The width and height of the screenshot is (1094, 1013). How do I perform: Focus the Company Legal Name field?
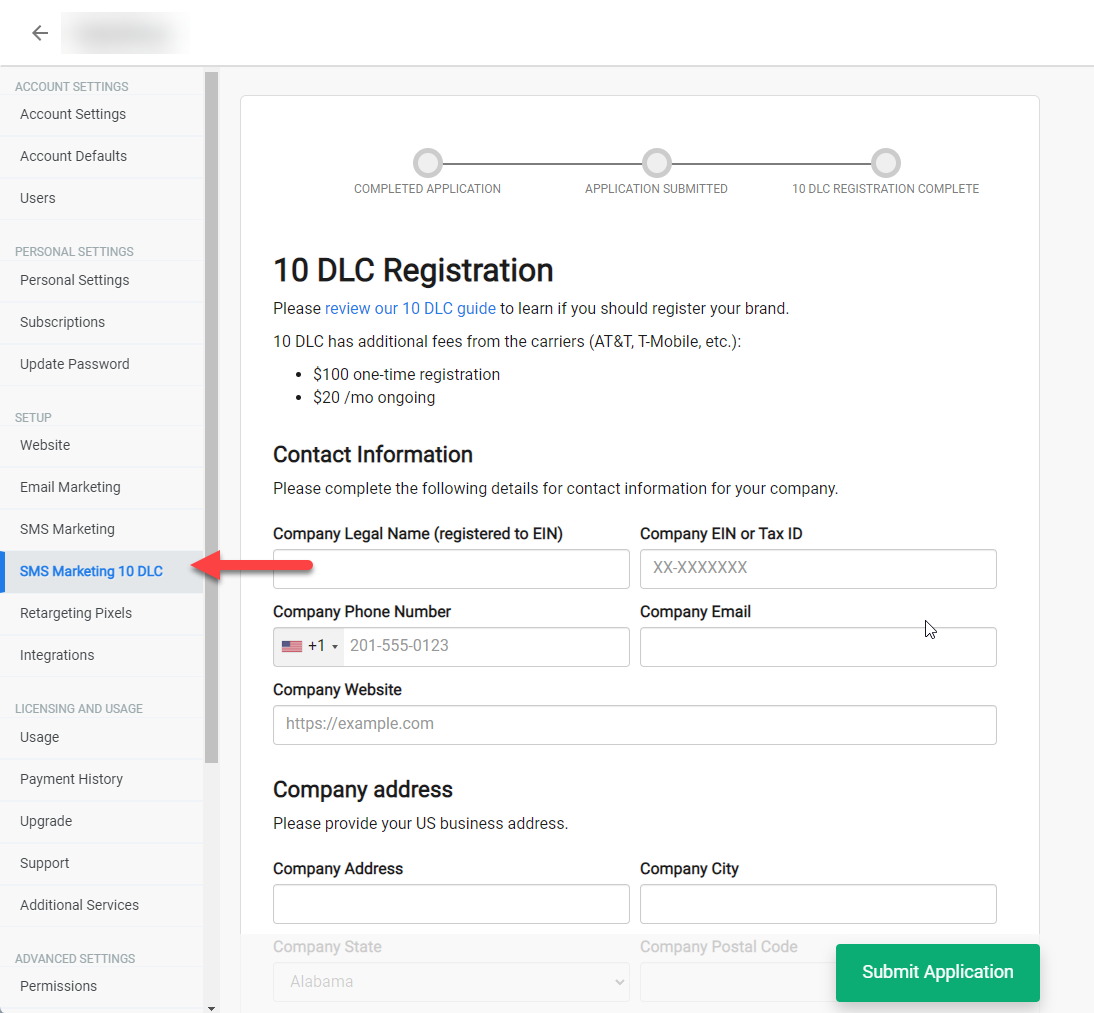tap(451, 569)
